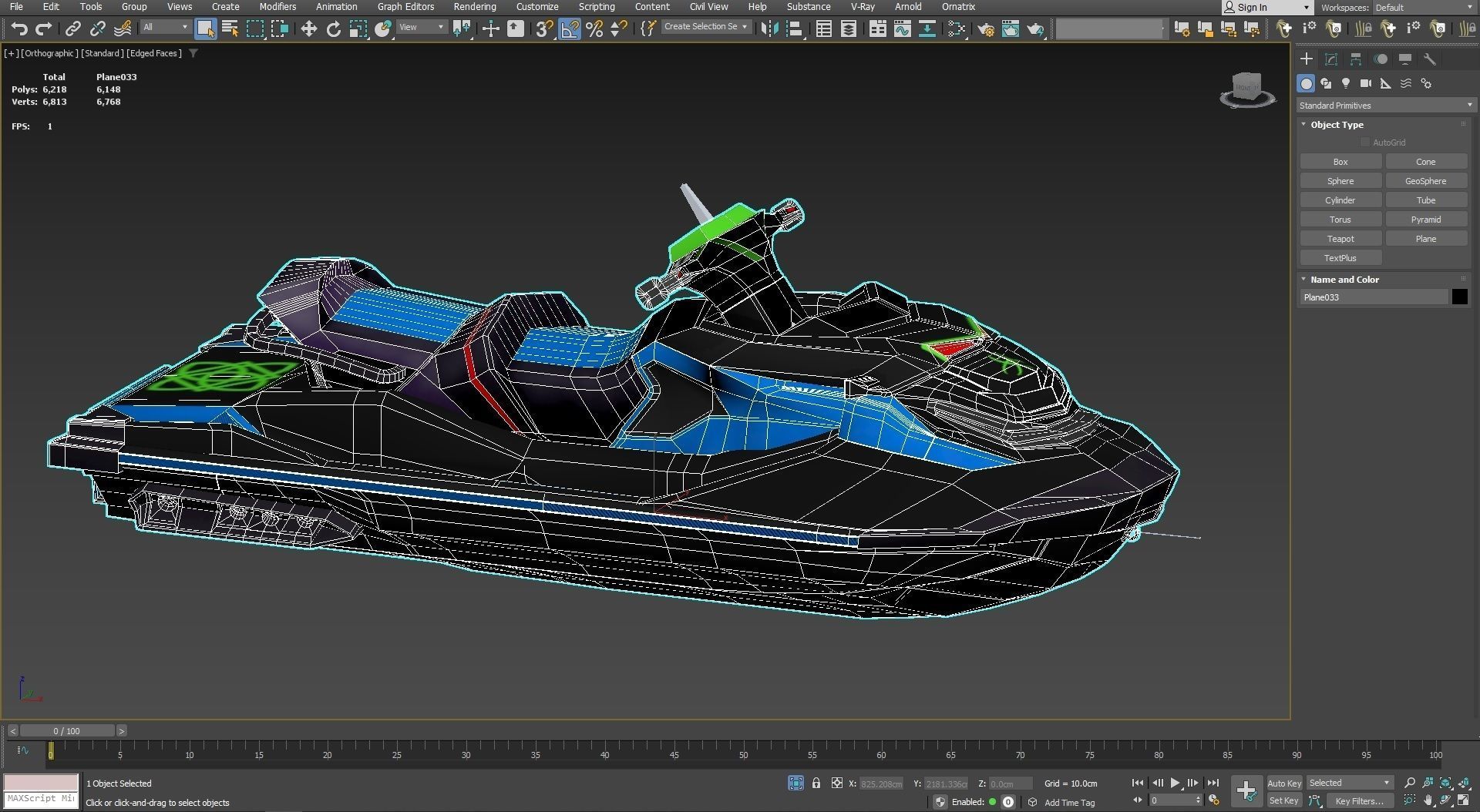Viewport: 1480px width, 812px height.
Task: Activate the Select and Move tool
Action: [308, 29]
